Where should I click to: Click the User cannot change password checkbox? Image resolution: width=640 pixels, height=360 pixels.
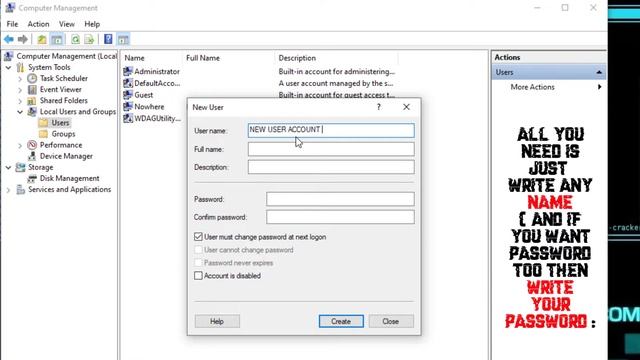pyautogui.click(x=198, y=250)
